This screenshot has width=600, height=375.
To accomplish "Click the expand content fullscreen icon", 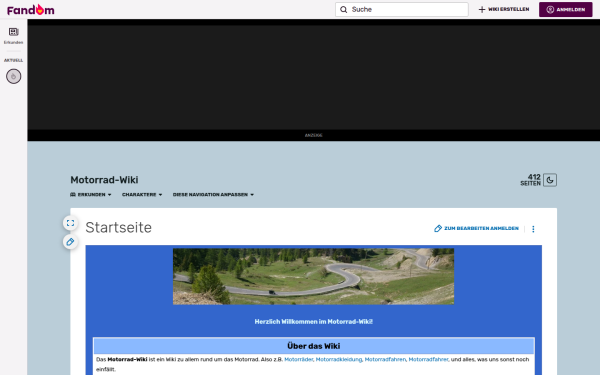I will (70, 223).
